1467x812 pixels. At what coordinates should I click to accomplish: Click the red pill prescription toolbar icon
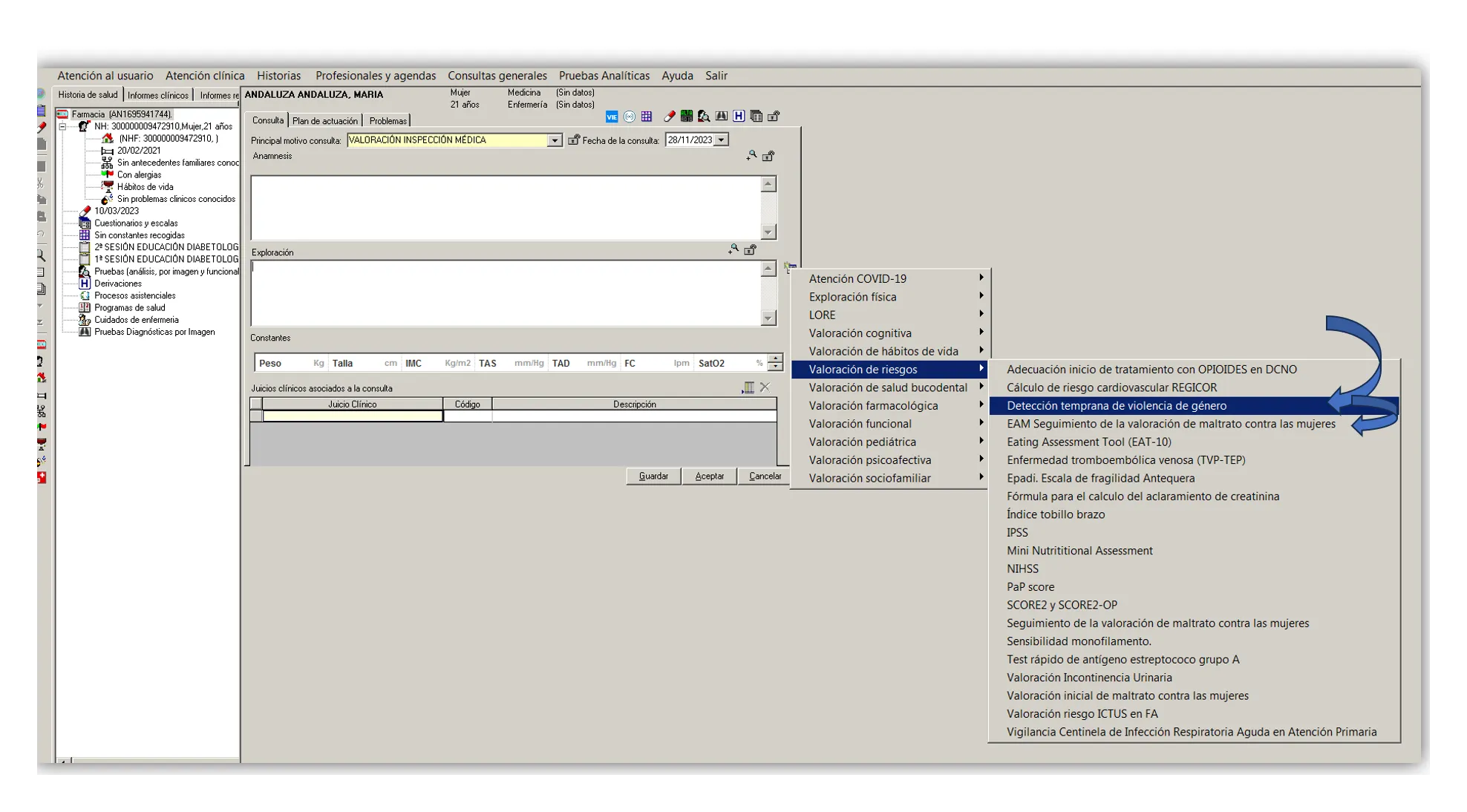pyautogui.click(x=669, y=117)
